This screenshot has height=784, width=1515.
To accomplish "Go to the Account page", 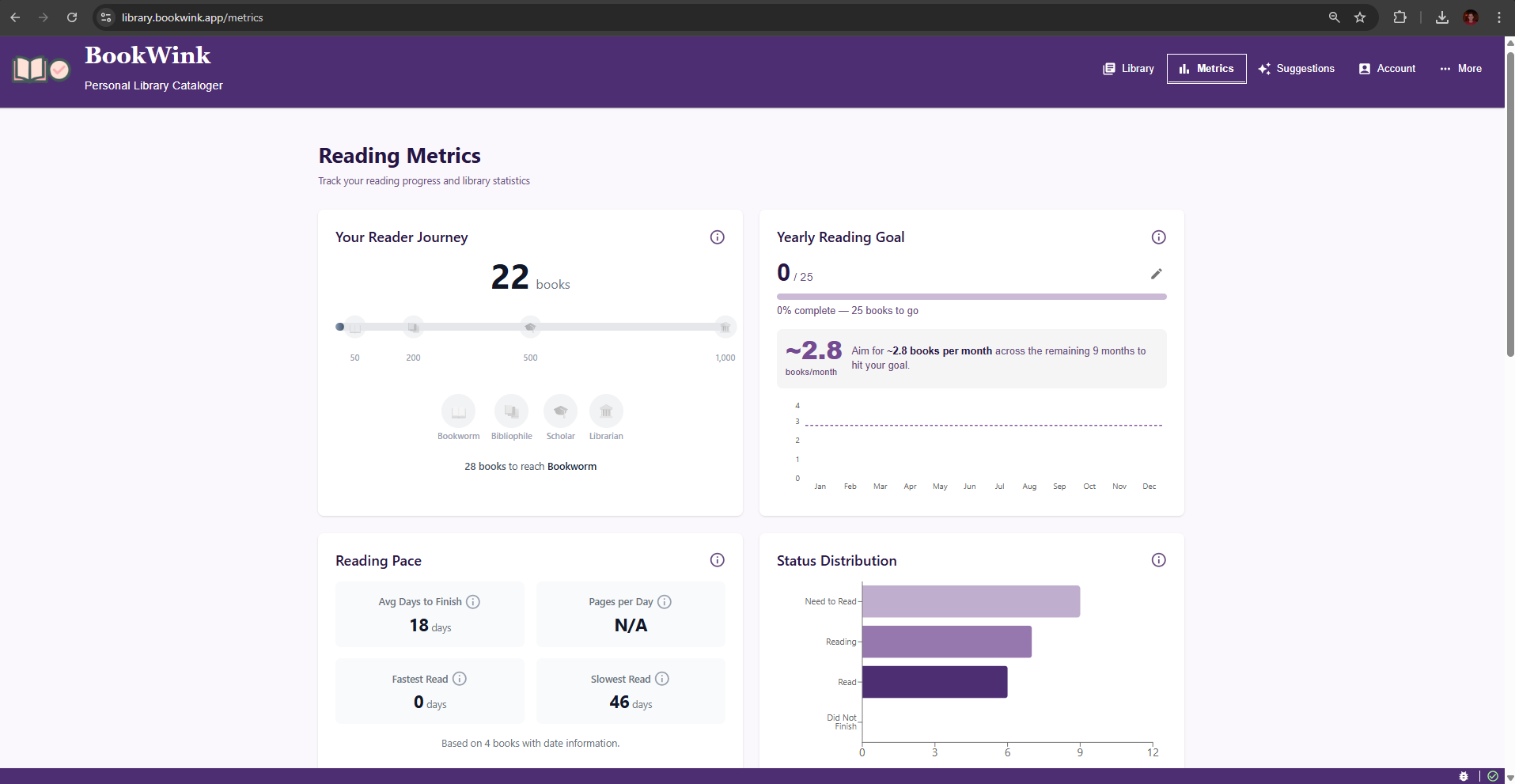I will pos(1387,69).
